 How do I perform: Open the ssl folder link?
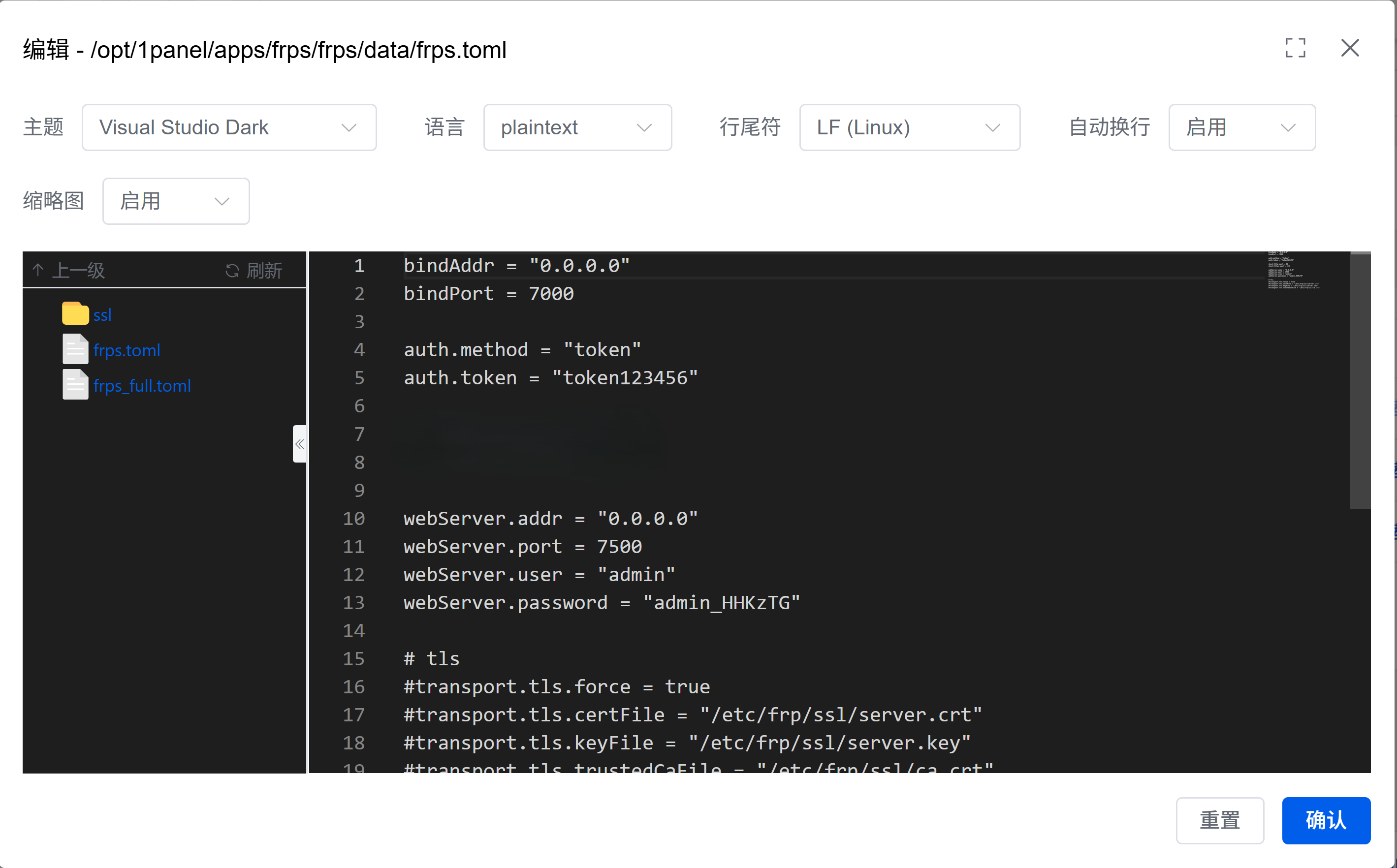(102, 315)
